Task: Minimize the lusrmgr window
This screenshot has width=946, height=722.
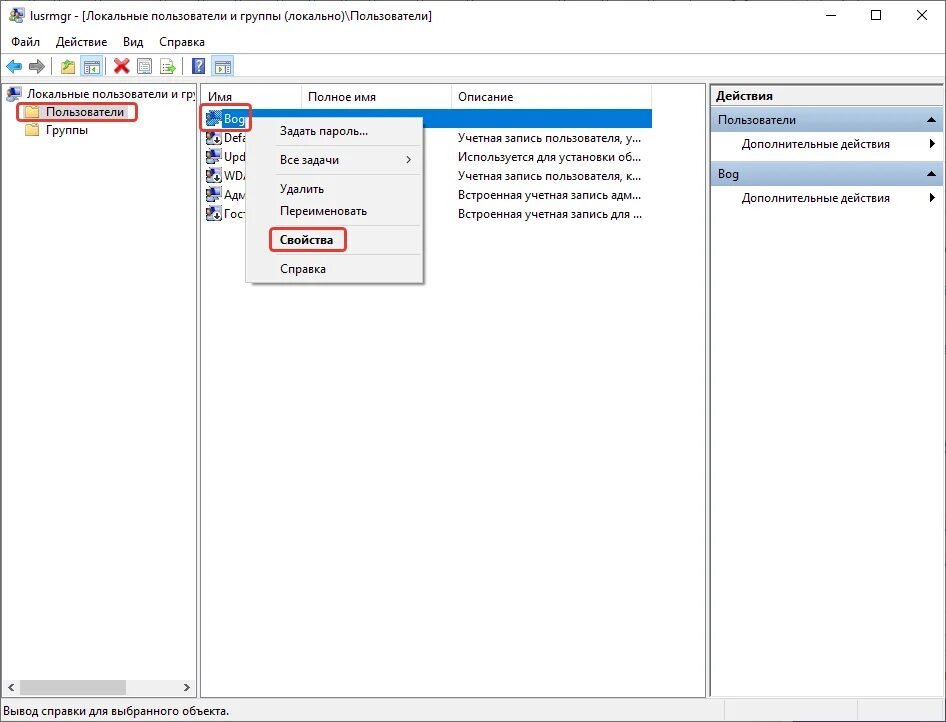Action: (x=830, y=16)
